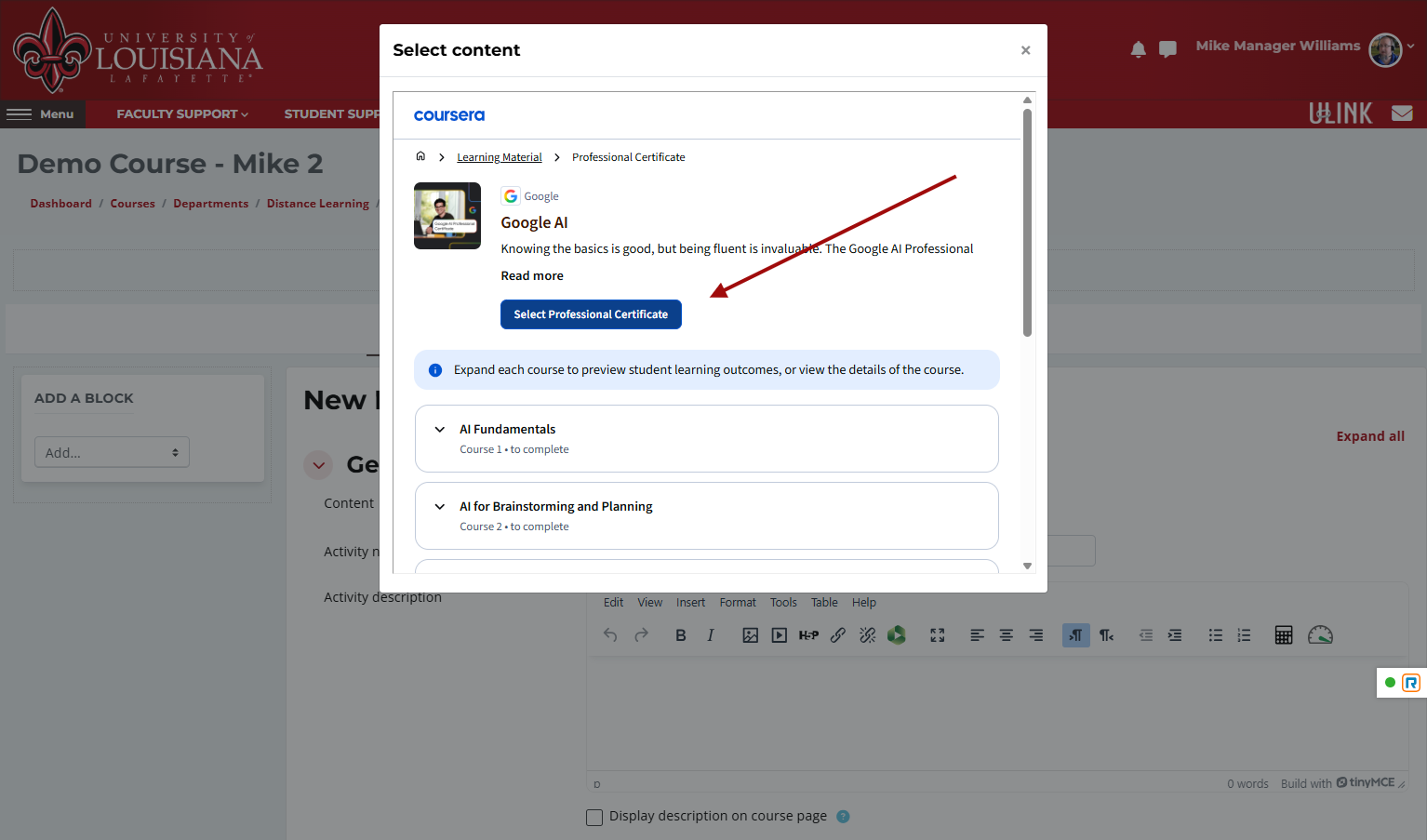Image resolution: width=1427 pixels, height=840 pixels.
Task: Click the Insert link icon
Action: pos(838,635)
